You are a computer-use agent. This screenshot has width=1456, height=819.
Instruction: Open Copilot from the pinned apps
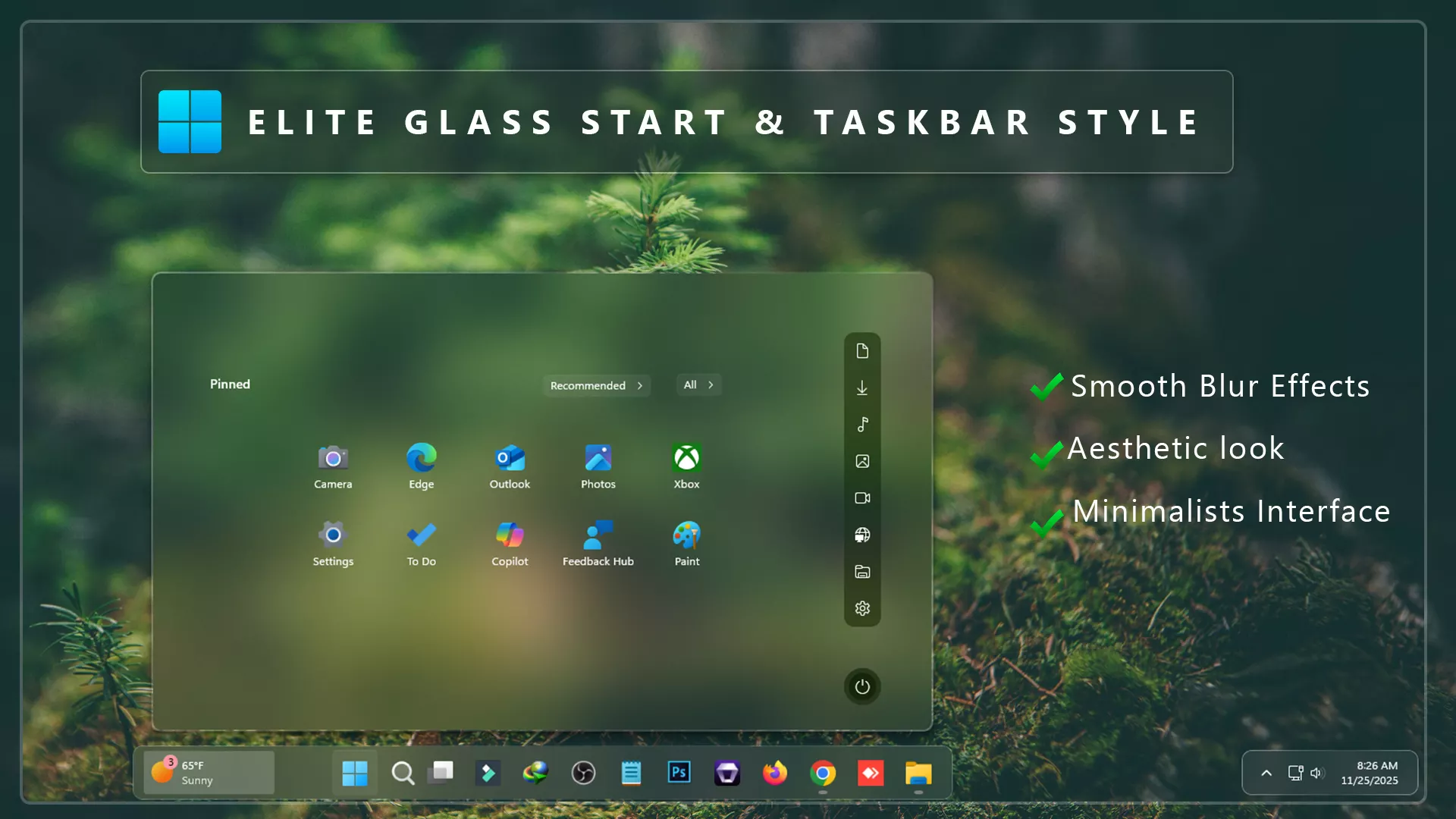(x=509, y=535)
